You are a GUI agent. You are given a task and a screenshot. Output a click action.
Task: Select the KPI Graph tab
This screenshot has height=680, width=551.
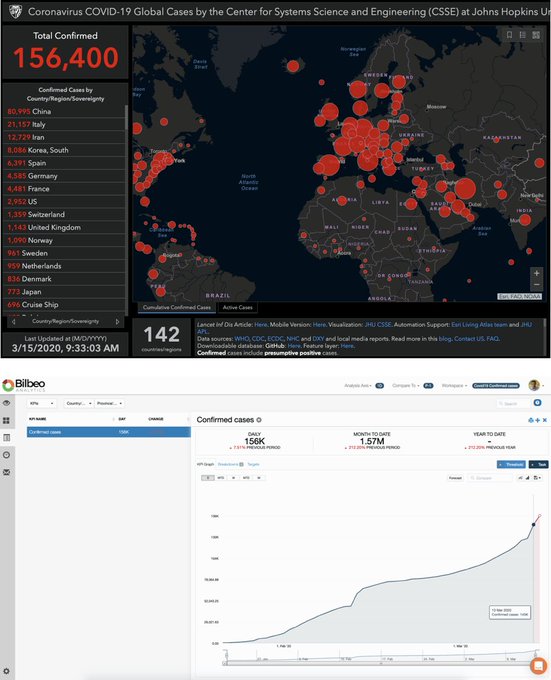point(205,464)
